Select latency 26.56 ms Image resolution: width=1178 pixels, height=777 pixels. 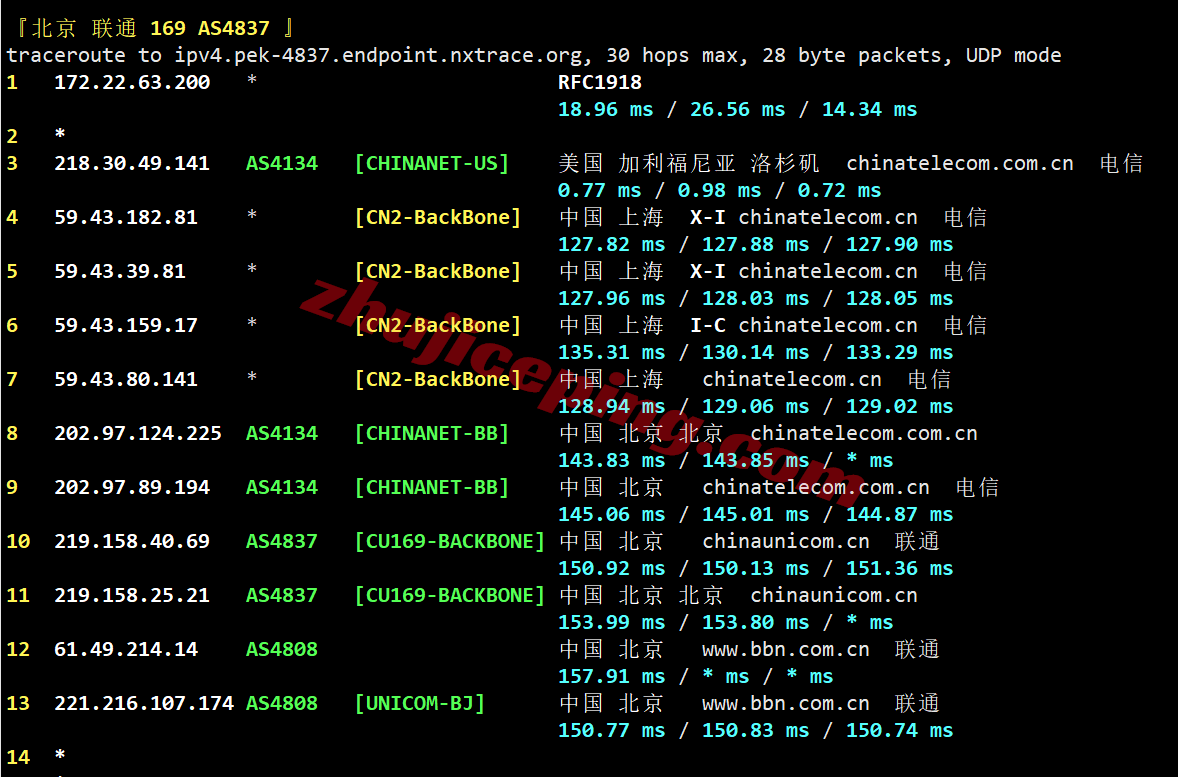pyautogui.click(x=738, y=110)
